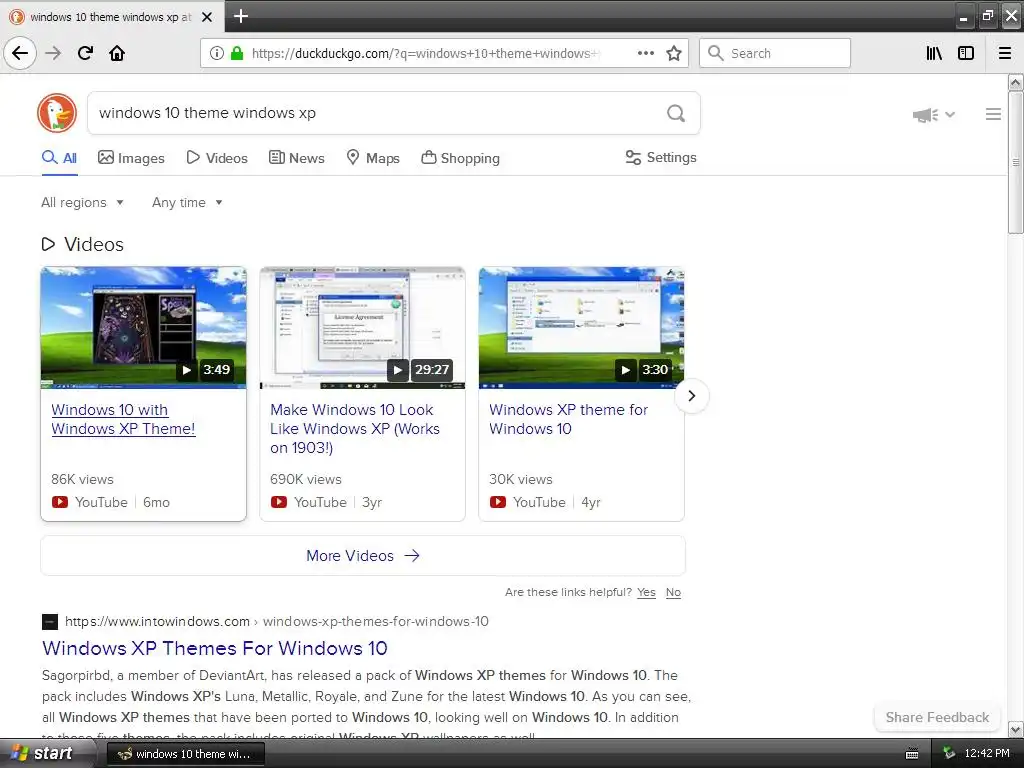Viewport: 1024px width, 768px height.
Task: Click scrollbar down arrow
Action: click(1016, 729)
